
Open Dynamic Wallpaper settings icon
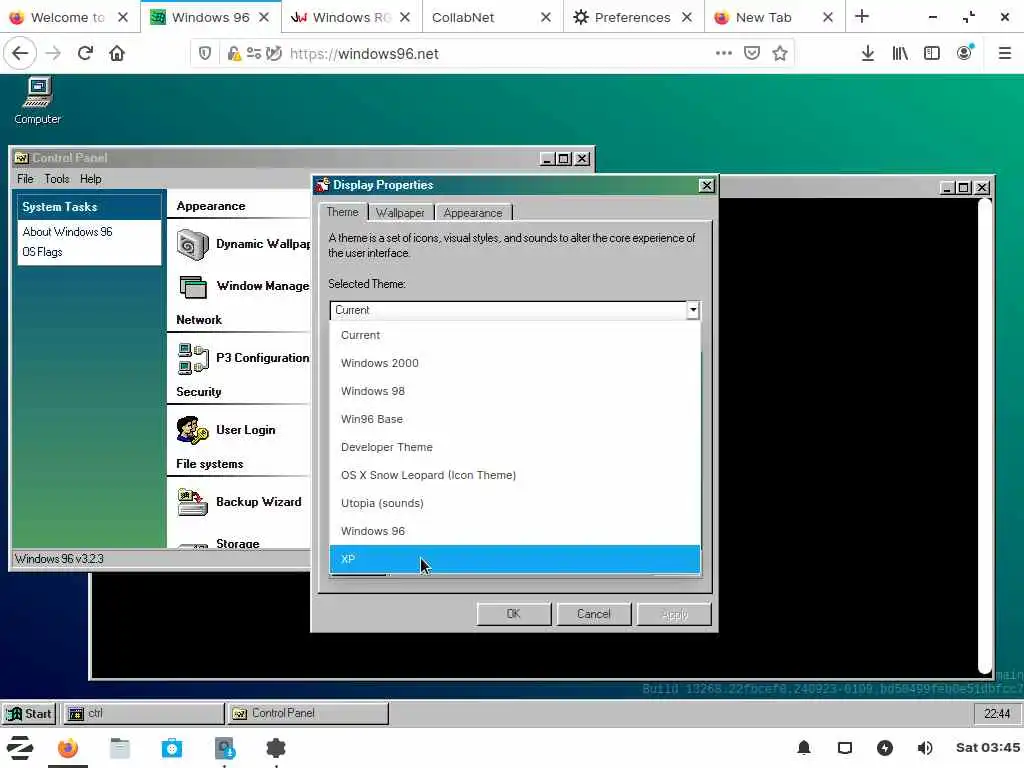point(193,245)
